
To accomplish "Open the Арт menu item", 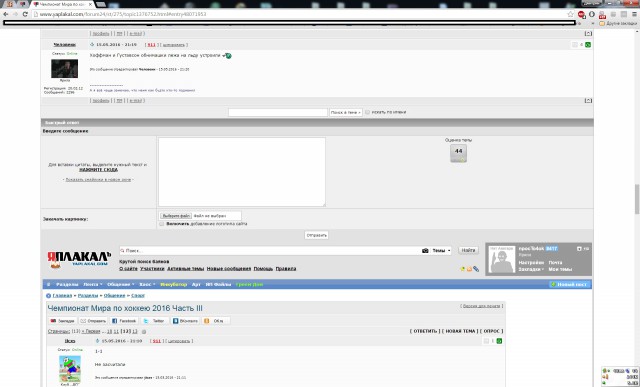I will [x=196, y=285].
